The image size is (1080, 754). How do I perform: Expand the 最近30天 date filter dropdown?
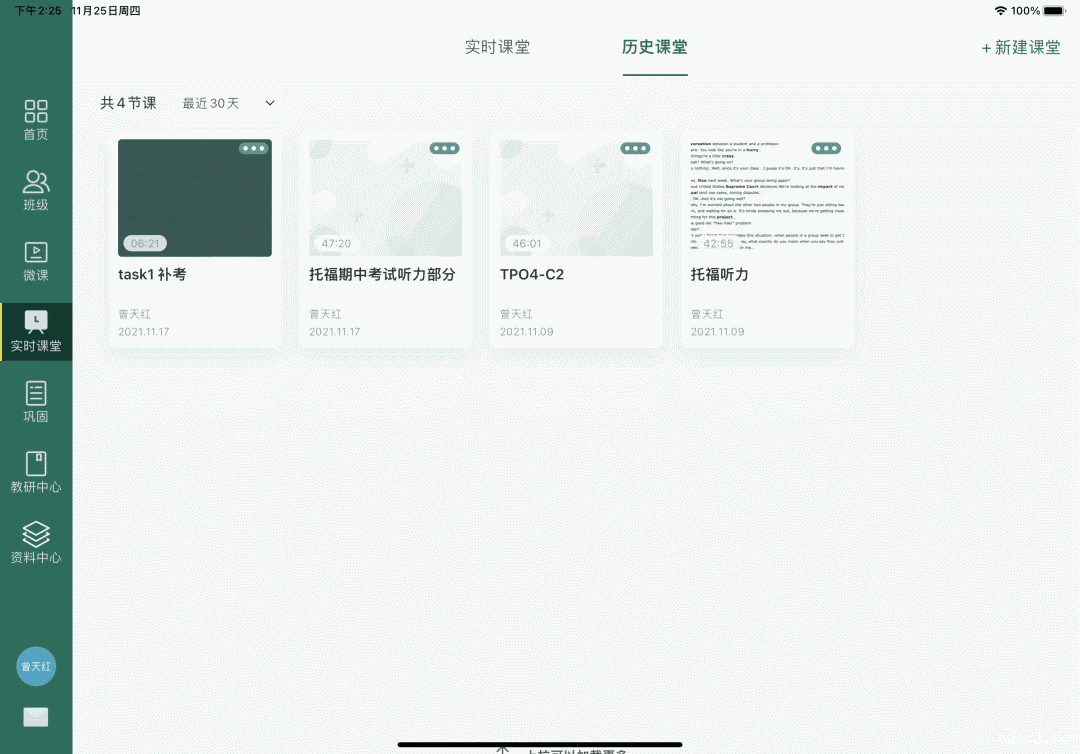click(x=228, y=103)
